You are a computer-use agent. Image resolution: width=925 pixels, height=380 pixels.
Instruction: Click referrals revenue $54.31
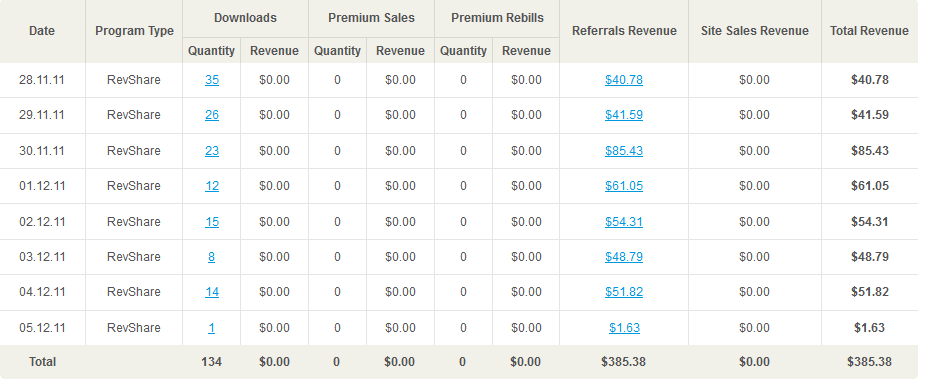624,222
